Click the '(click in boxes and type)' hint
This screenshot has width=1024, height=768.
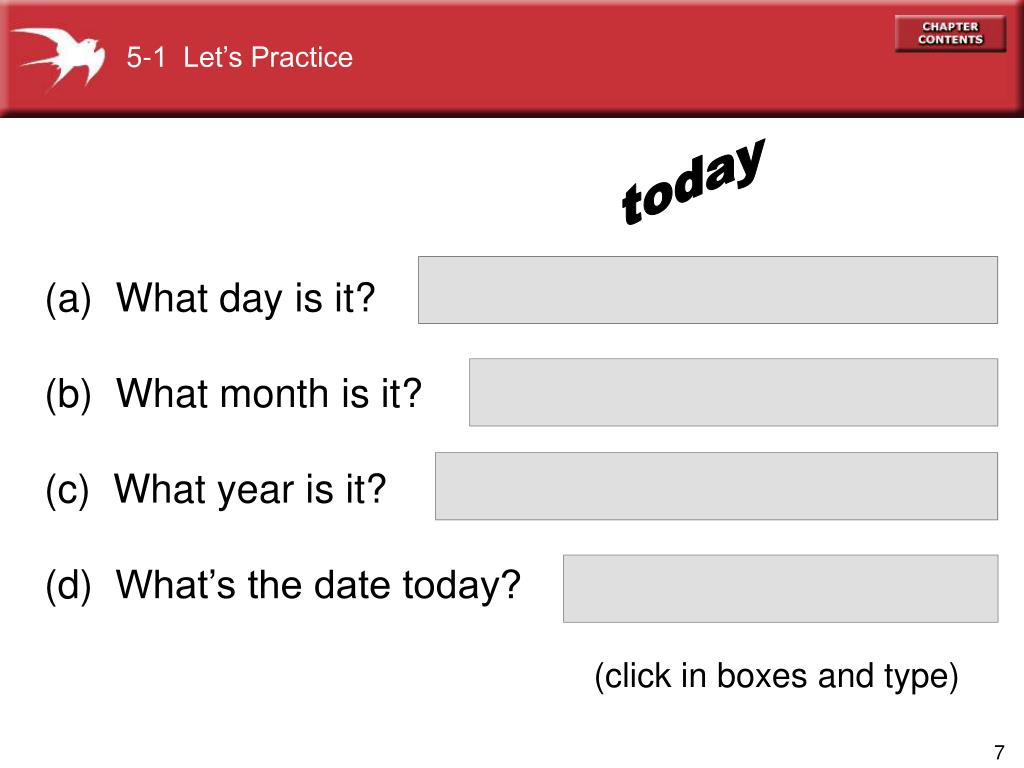(x=776, y=676)
